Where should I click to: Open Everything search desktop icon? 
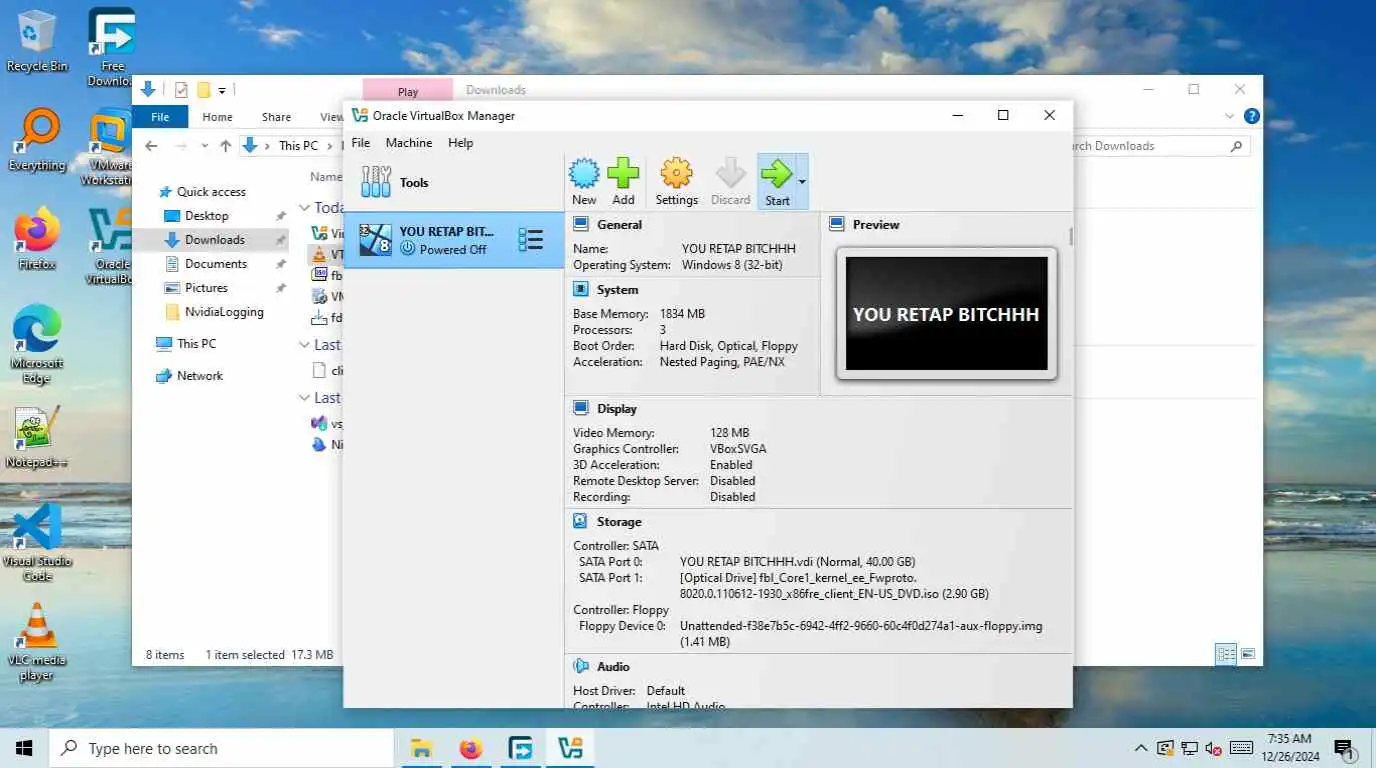click(x=37, y=140)
